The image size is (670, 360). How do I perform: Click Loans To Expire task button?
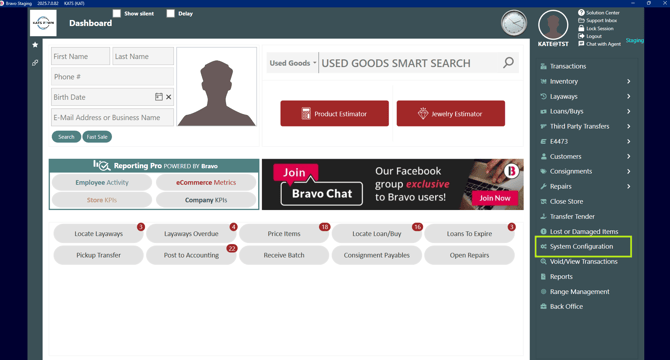click(469, 234)
